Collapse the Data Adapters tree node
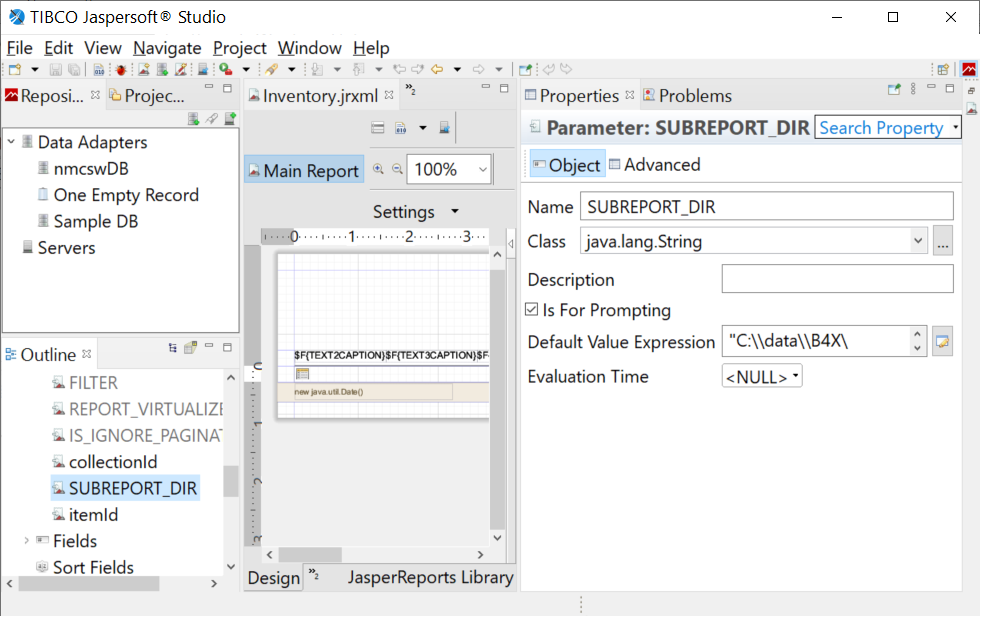982x617 pixels. pos(11,142)
